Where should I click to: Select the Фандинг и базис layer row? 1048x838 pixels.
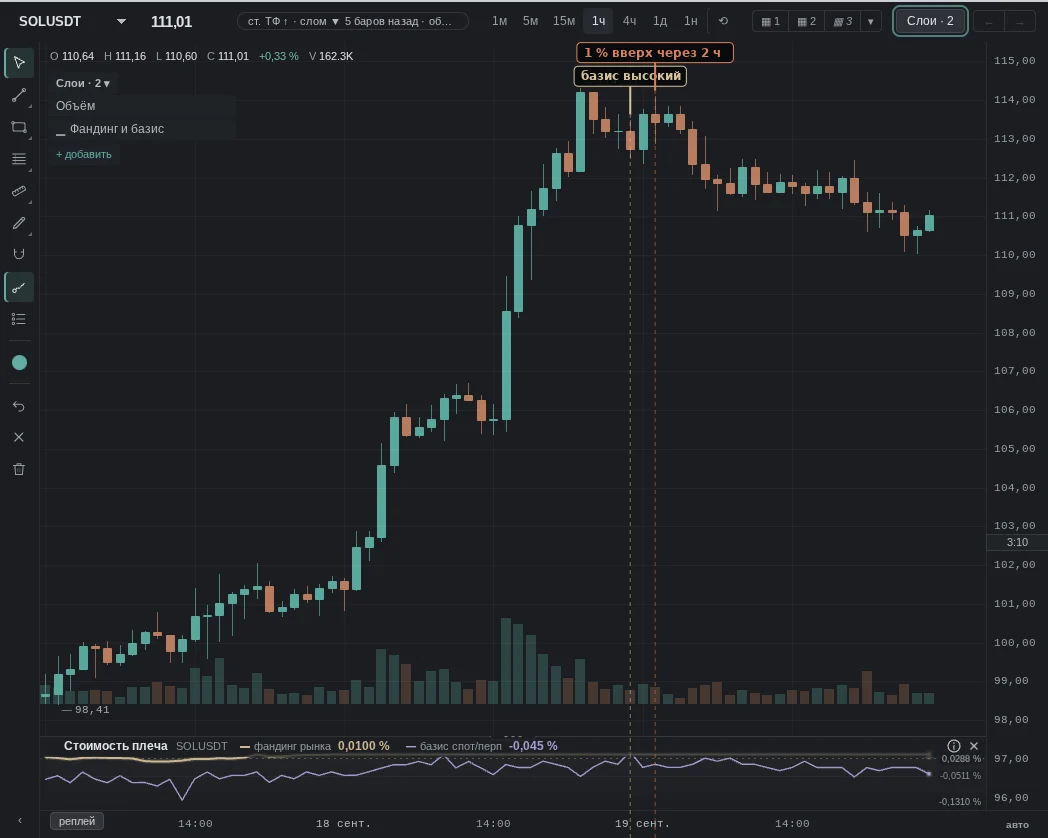(142, 129)
